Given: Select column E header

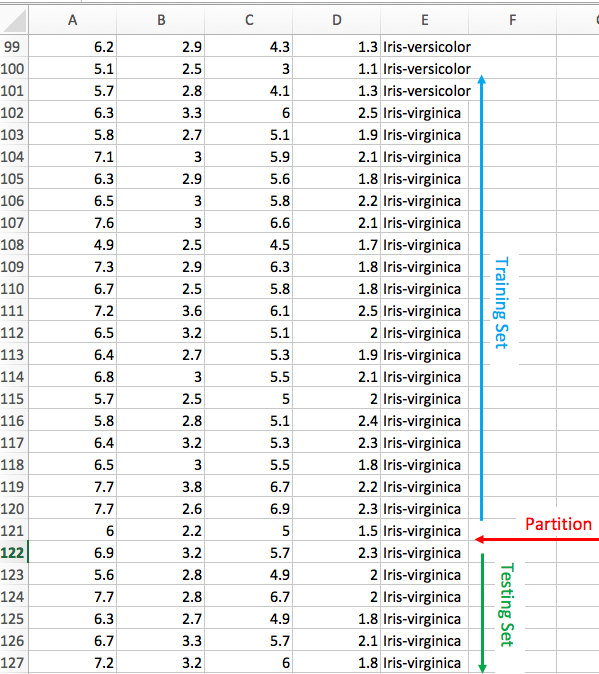Looking at the screenshot, I should [x=425, y=20].
